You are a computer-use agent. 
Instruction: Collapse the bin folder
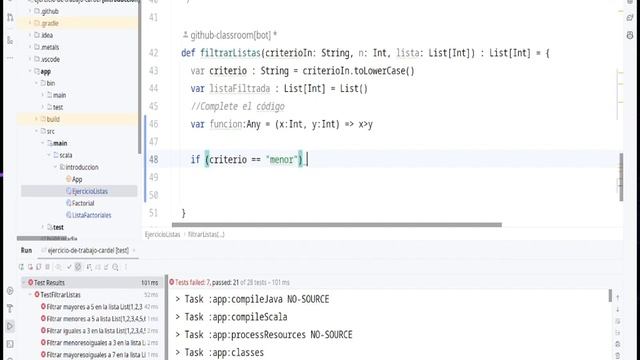coord(36,83)
